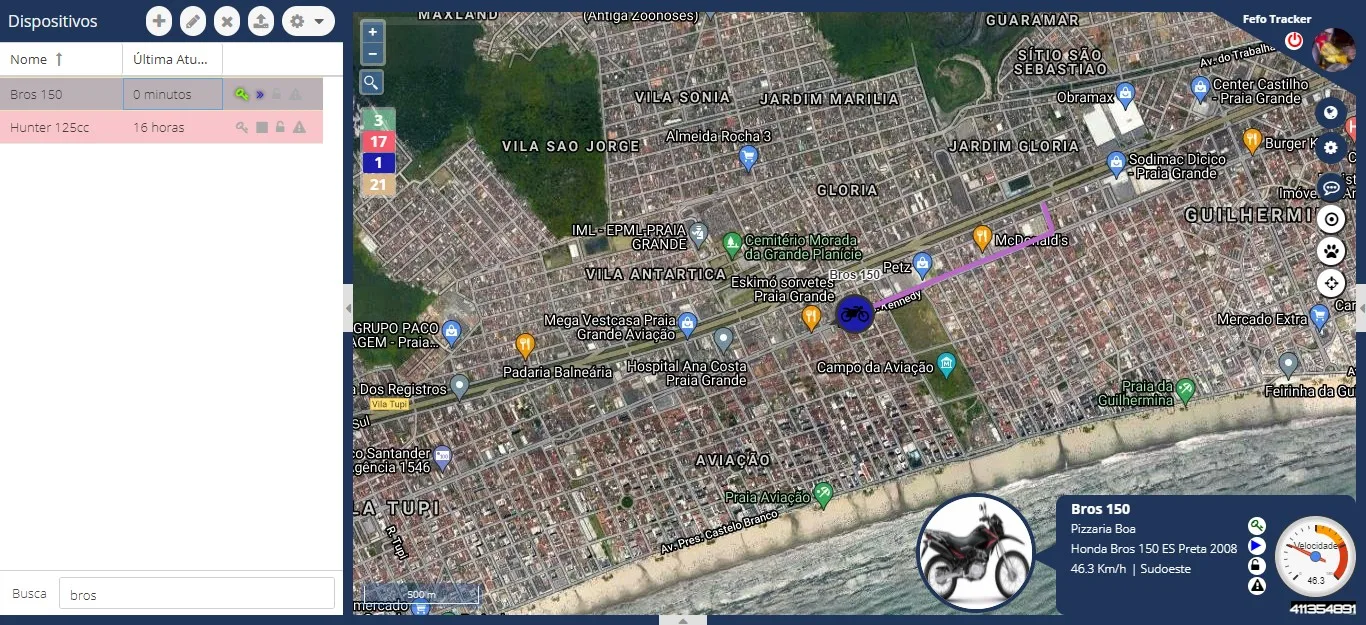Click the '46.3 Km/h | Sudoeste' text
Screen dimensions: 1366x625
point(1131,569)
